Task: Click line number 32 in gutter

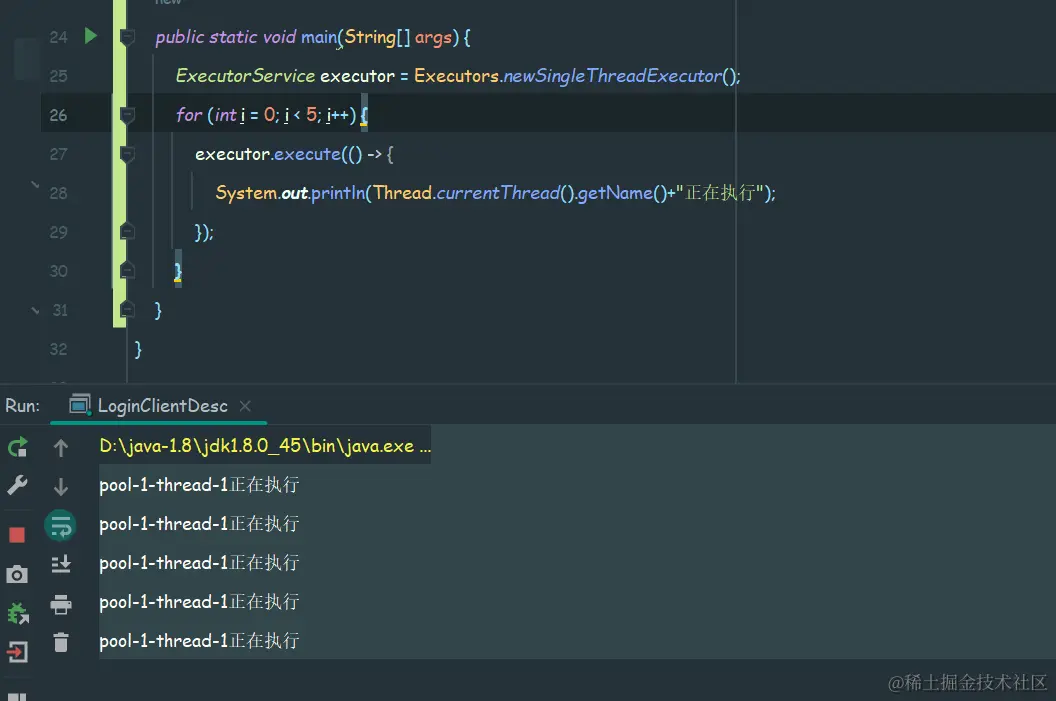Action: click(x=59, y=349)
